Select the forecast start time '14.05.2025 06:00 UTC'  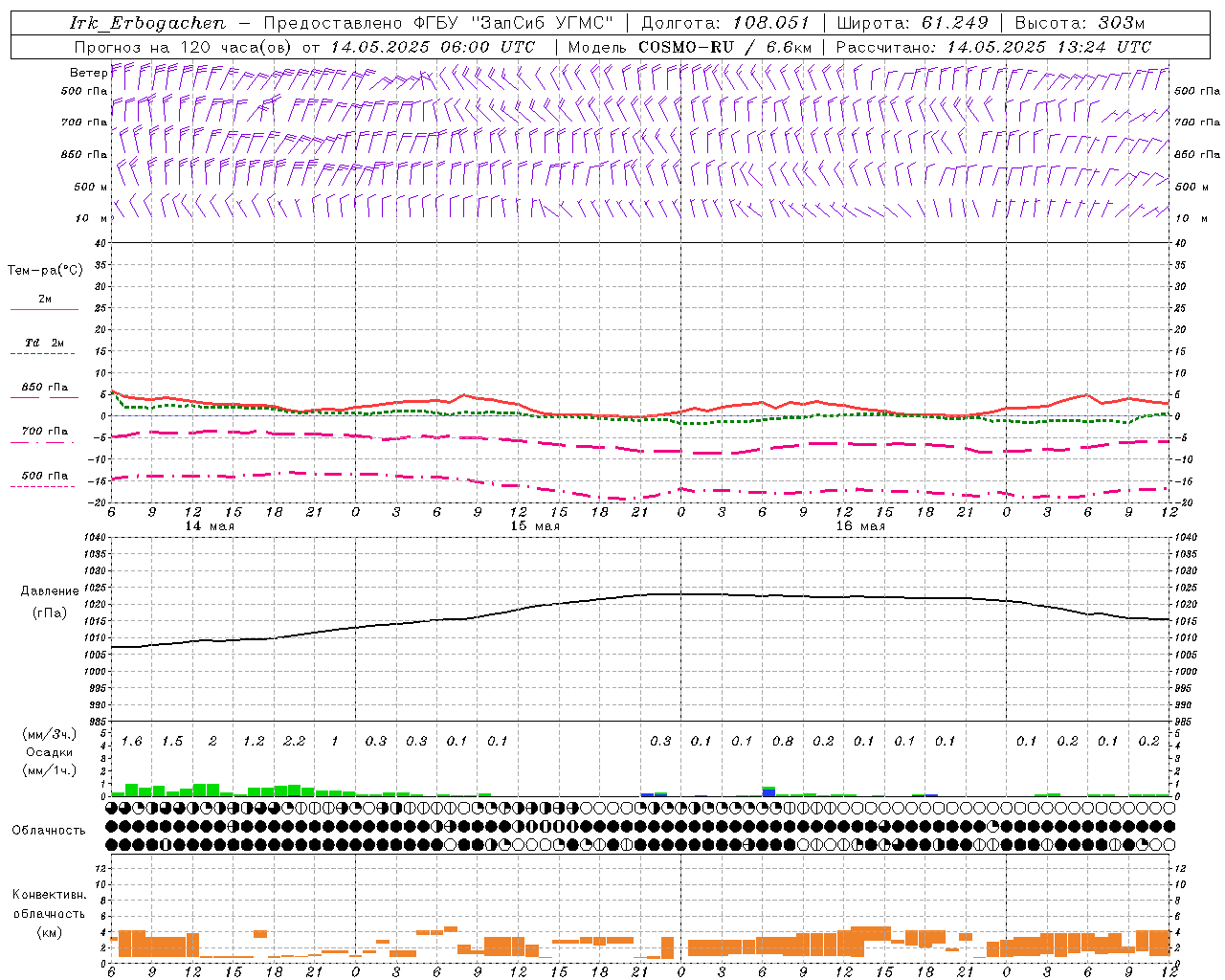click(x=433, y=46)
